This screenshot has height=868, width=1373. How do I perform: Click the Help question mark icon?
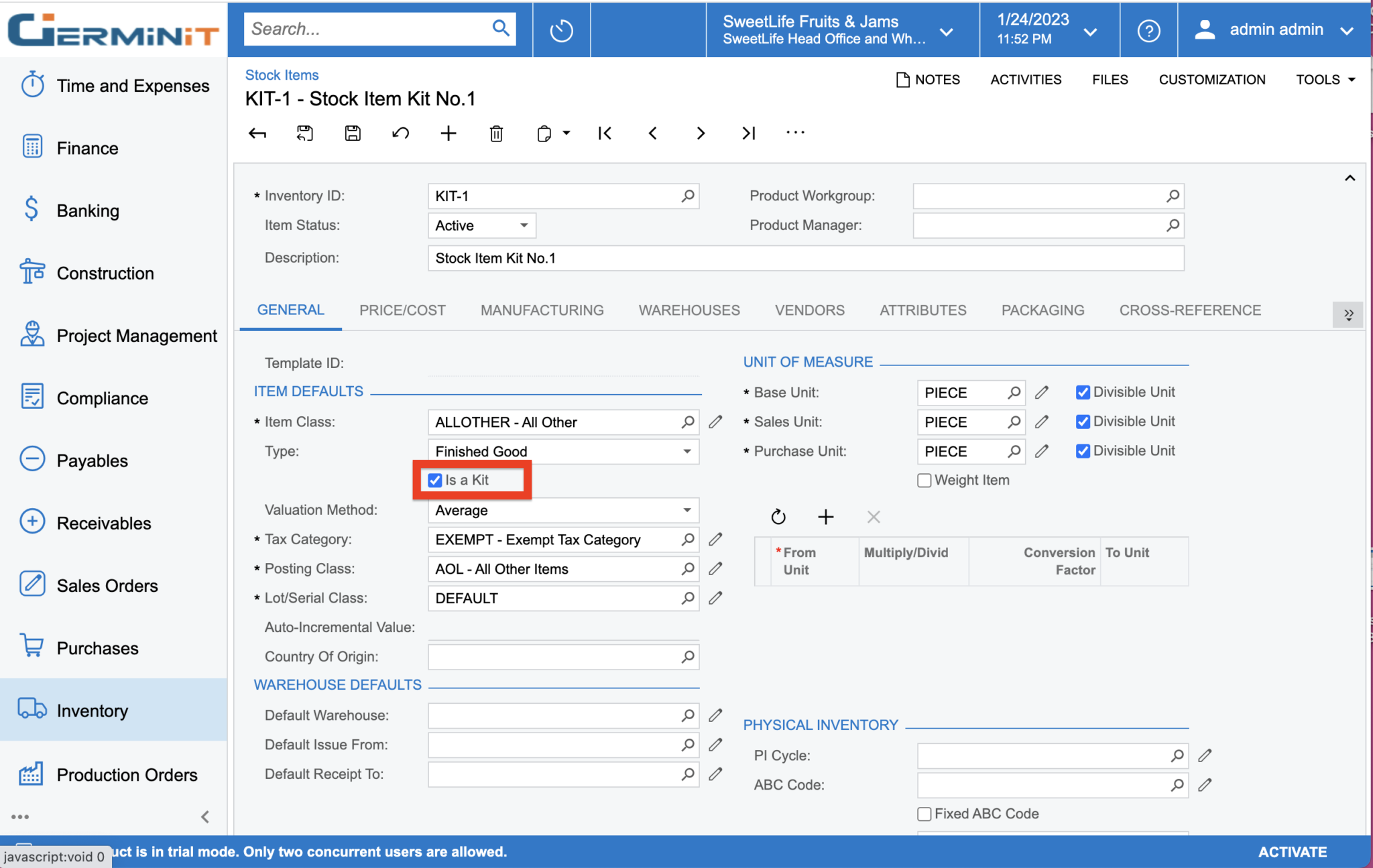click(x=1148, y=29)
